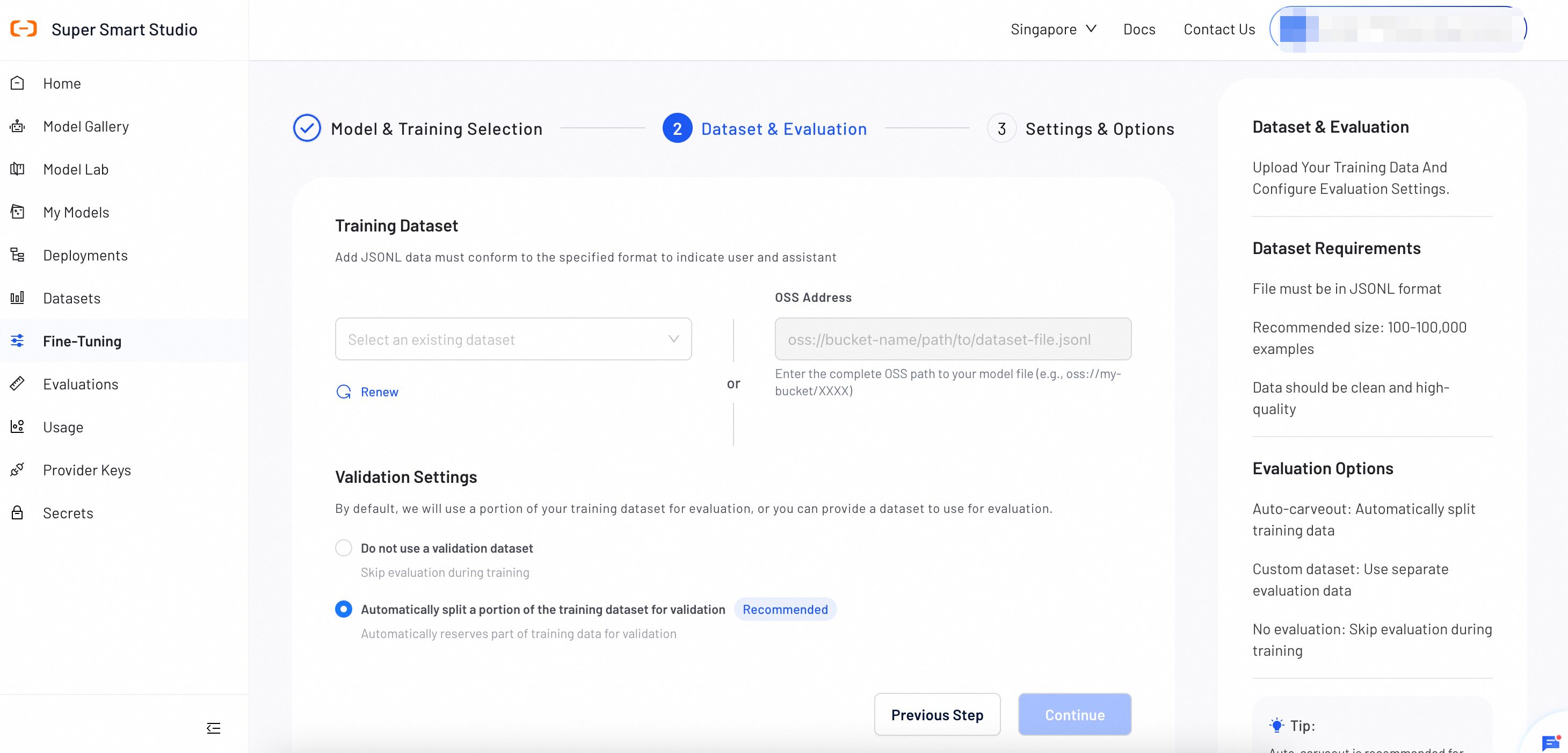Viewport: 1568px width, 753px height.
Task: Collapse the sidebar using the collapse icon
Action: pos(214,728)
